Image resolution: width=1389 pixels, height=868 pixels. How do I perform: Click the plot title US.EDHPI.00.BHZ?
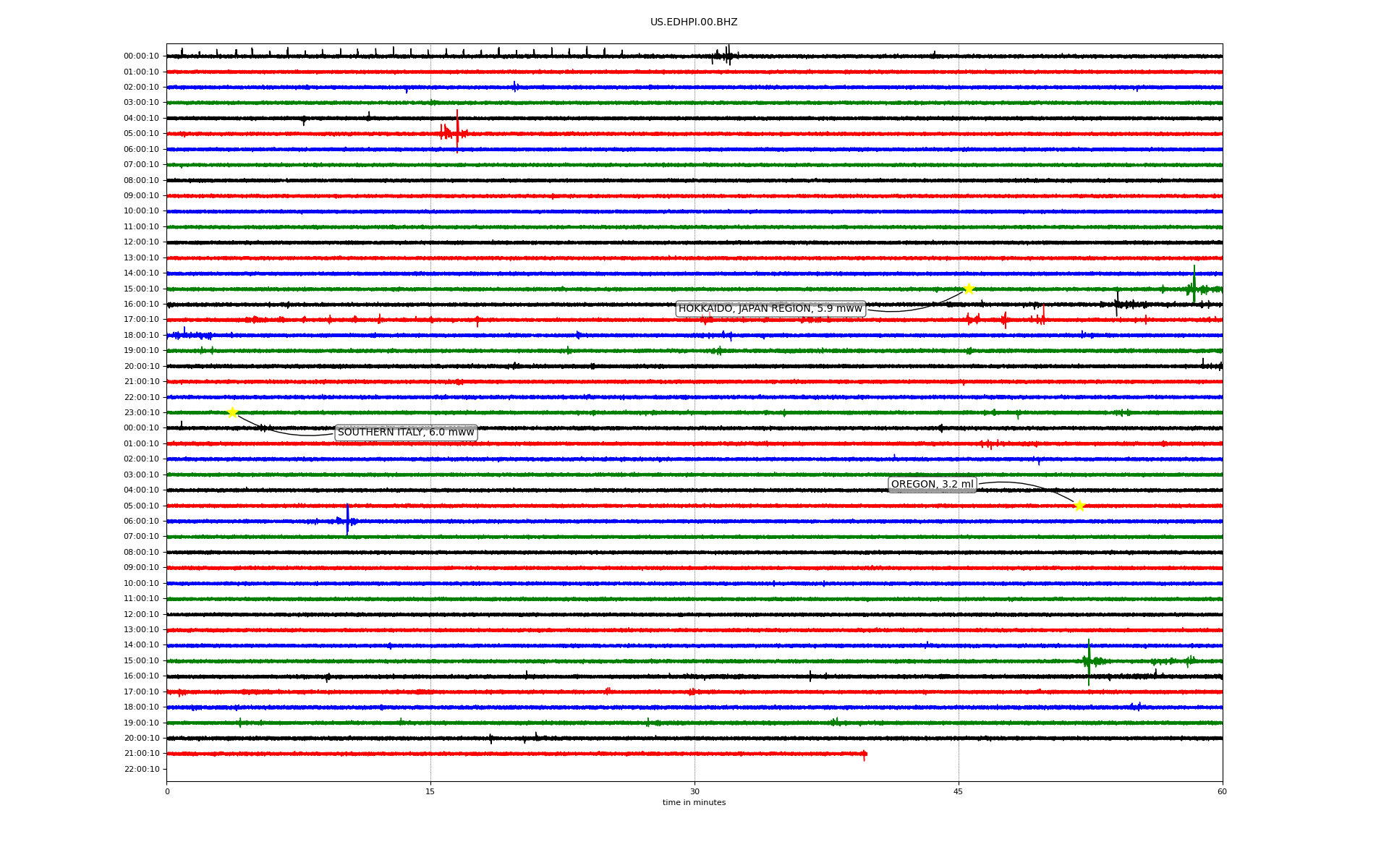point(694,22)
